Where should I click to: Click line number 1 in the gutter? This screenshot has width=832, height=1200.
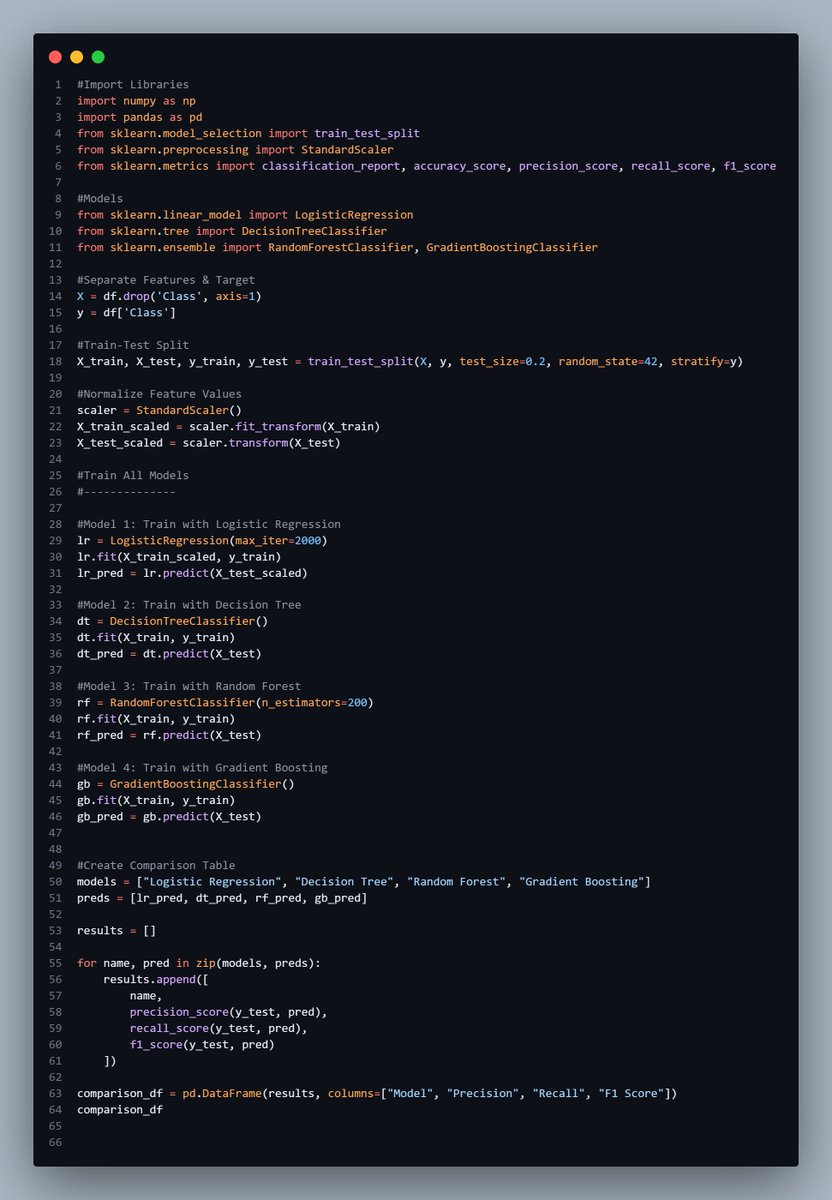click(58, 84)
